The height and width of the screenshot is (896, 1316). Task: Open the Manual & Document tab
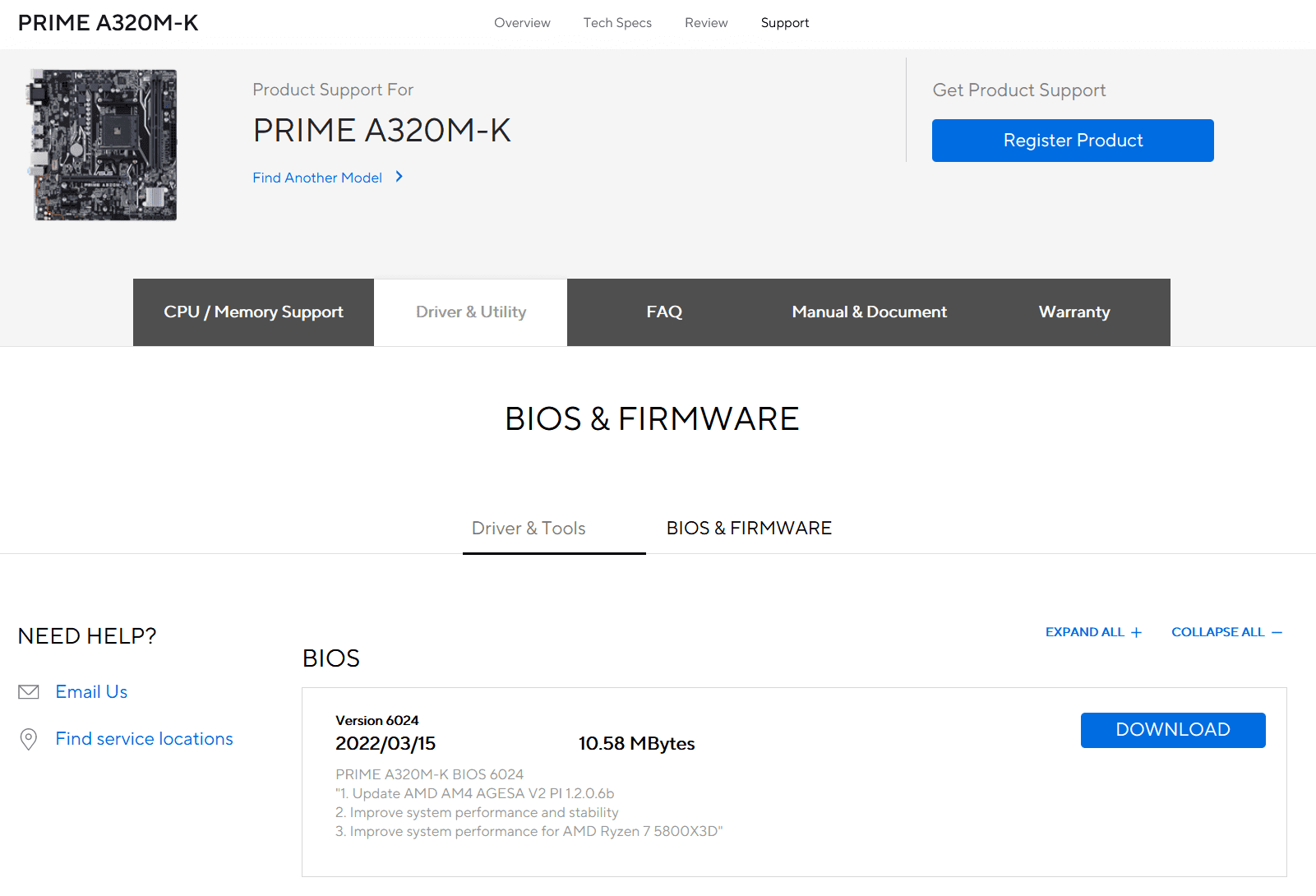869,312
